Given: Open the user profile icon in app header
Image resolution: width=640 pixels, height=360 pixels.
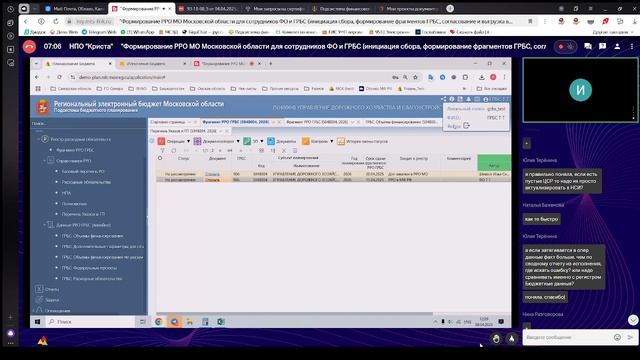Looking at the screenshot, I should (x=485, y=99).
